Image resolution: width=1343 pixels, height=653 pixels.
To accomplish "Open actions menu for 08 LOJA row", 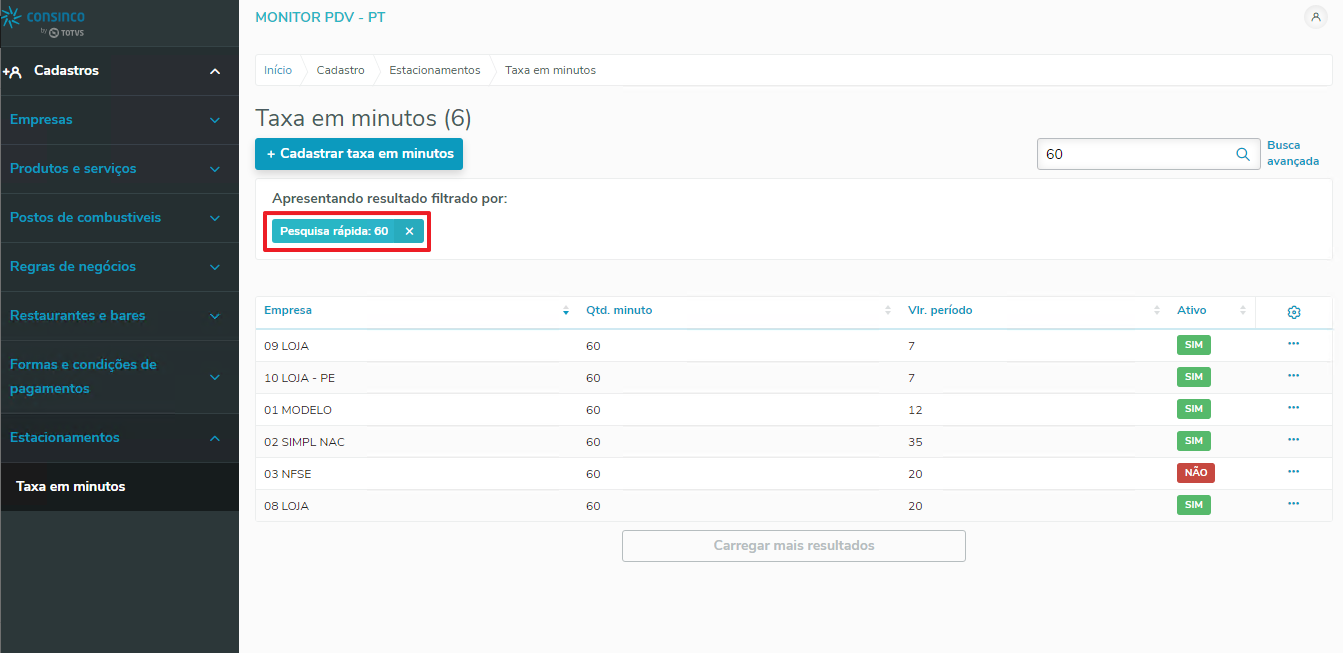I will 1293,504.
